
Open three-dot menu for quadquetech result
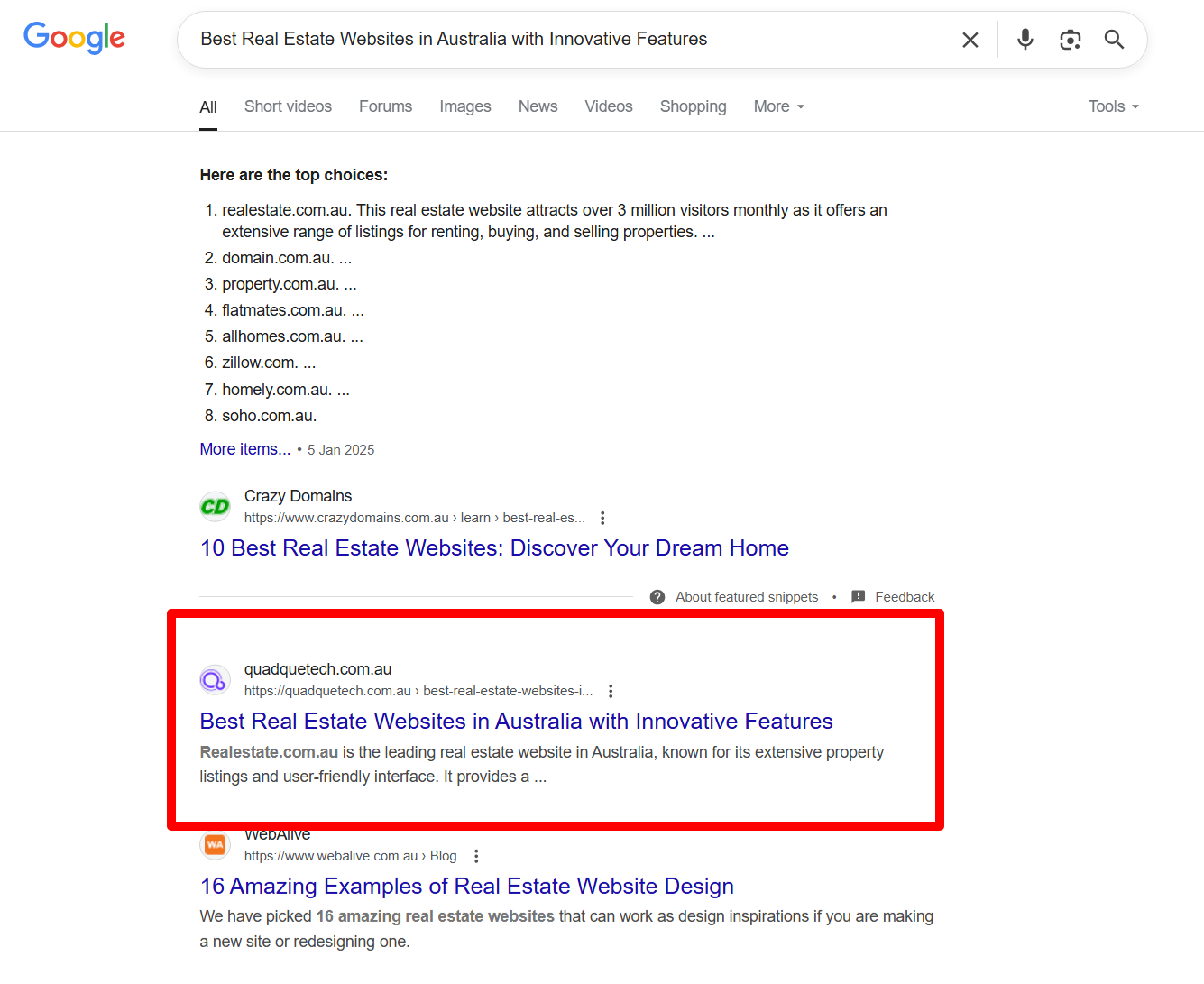[611, 691]
